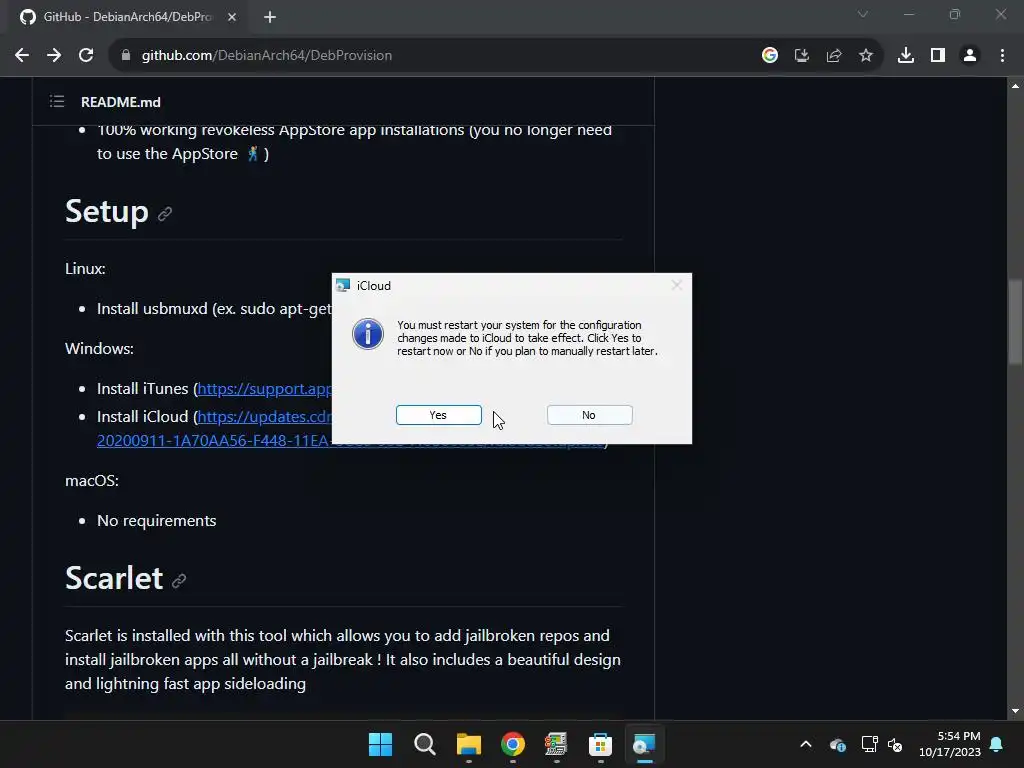Open Chrome profile menu
1024x768 pixels.
tap(970, 56)
